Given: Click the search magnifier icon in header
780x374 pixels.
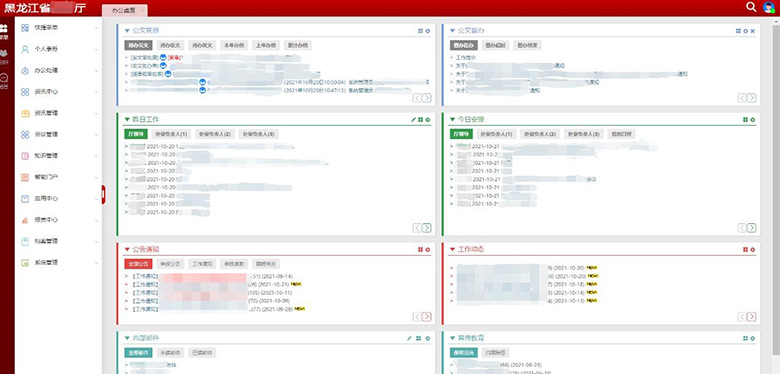Looking at the screenshot, I should 751,6.
